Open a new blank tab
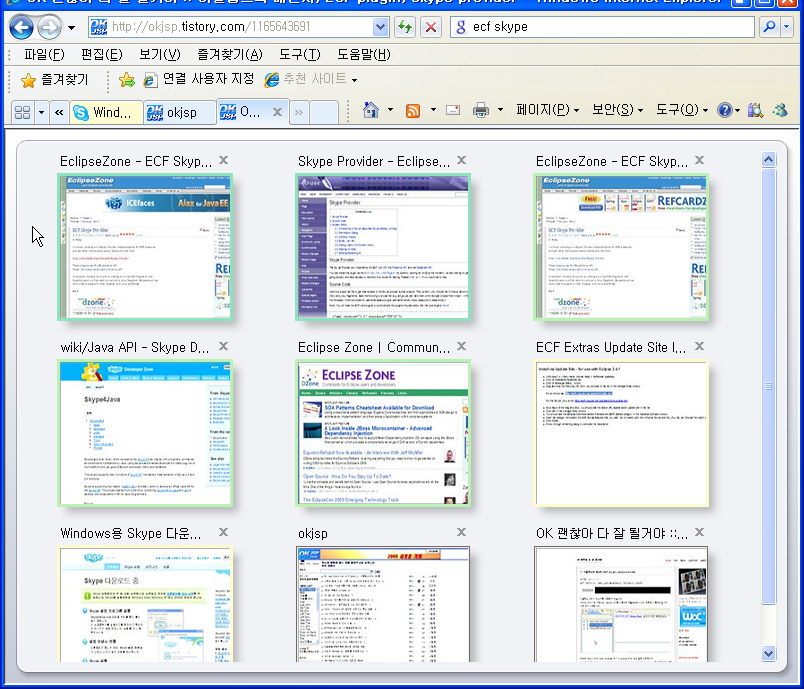 (x=324, y=112)
